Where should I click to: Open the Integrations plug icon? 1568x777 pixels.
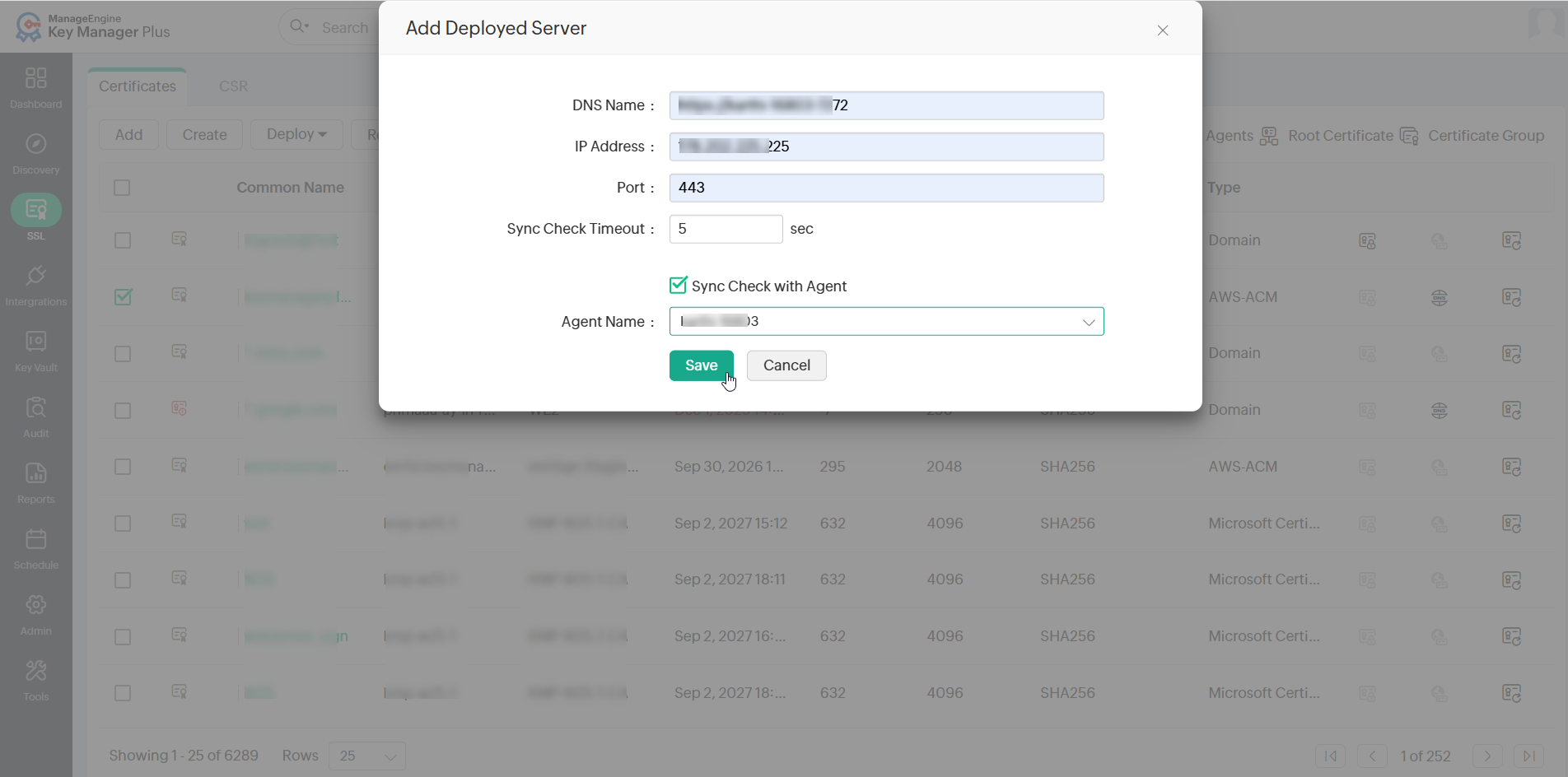(x=35, y=276)
